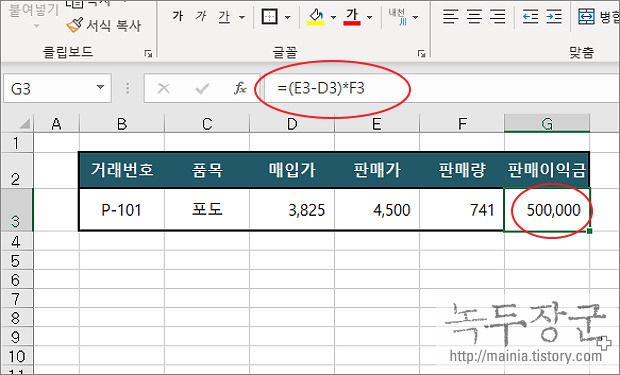Align text right
Viewport: 620px width, 375px height.
pyautogui.click(x=497, y=17)
